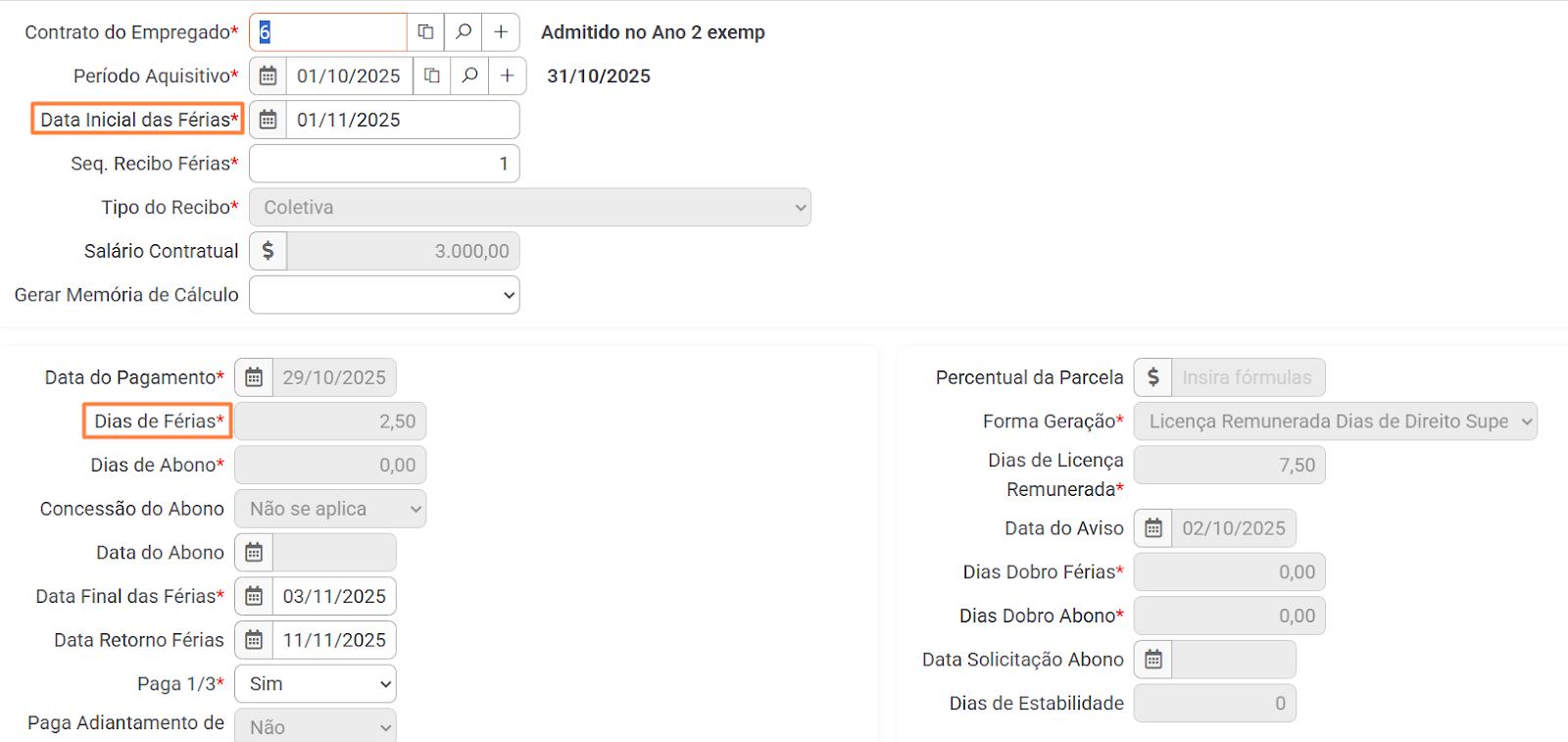Add new Período Aquisitivo with plus icon

pyautogui.click(x=508, y=76)
